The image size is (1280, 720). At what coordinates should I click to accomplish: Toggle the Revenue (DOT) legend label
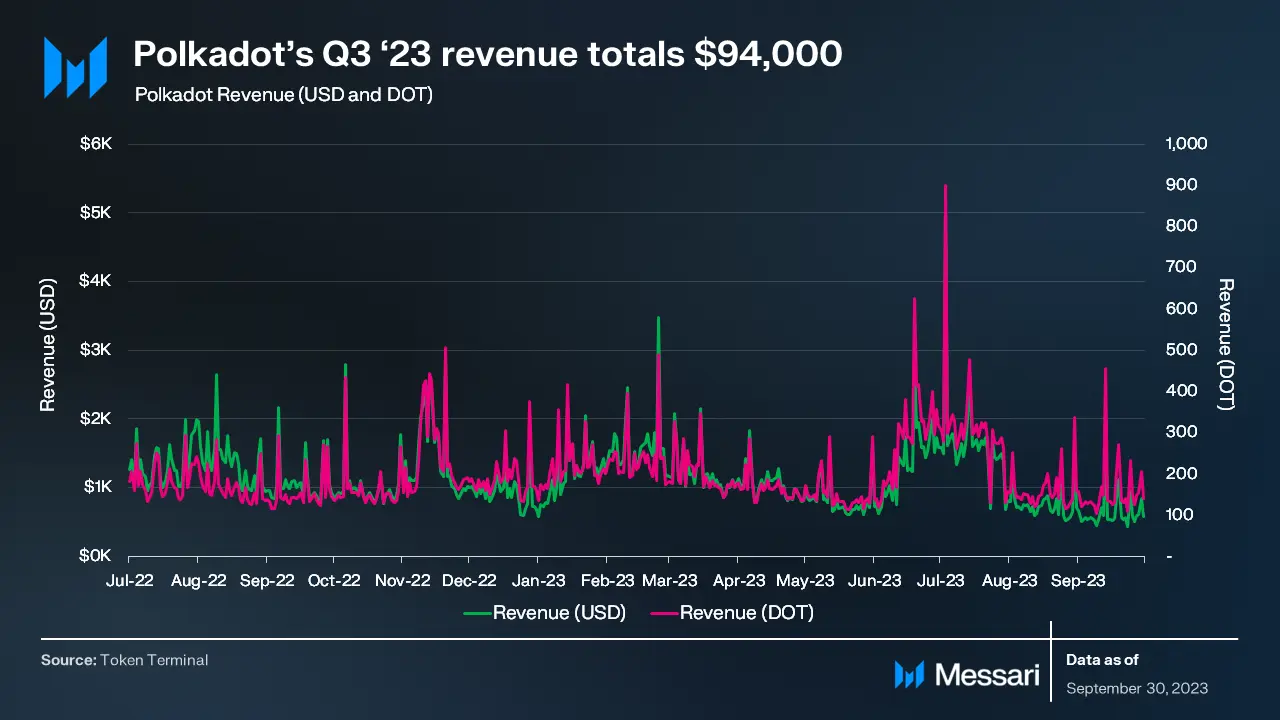click(746, 613)
